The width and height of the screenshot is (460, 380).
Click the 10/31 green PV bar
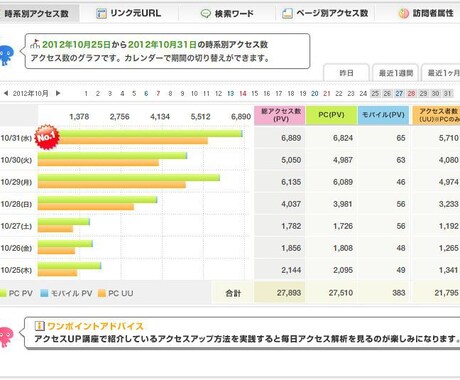[x=150, y=133]
